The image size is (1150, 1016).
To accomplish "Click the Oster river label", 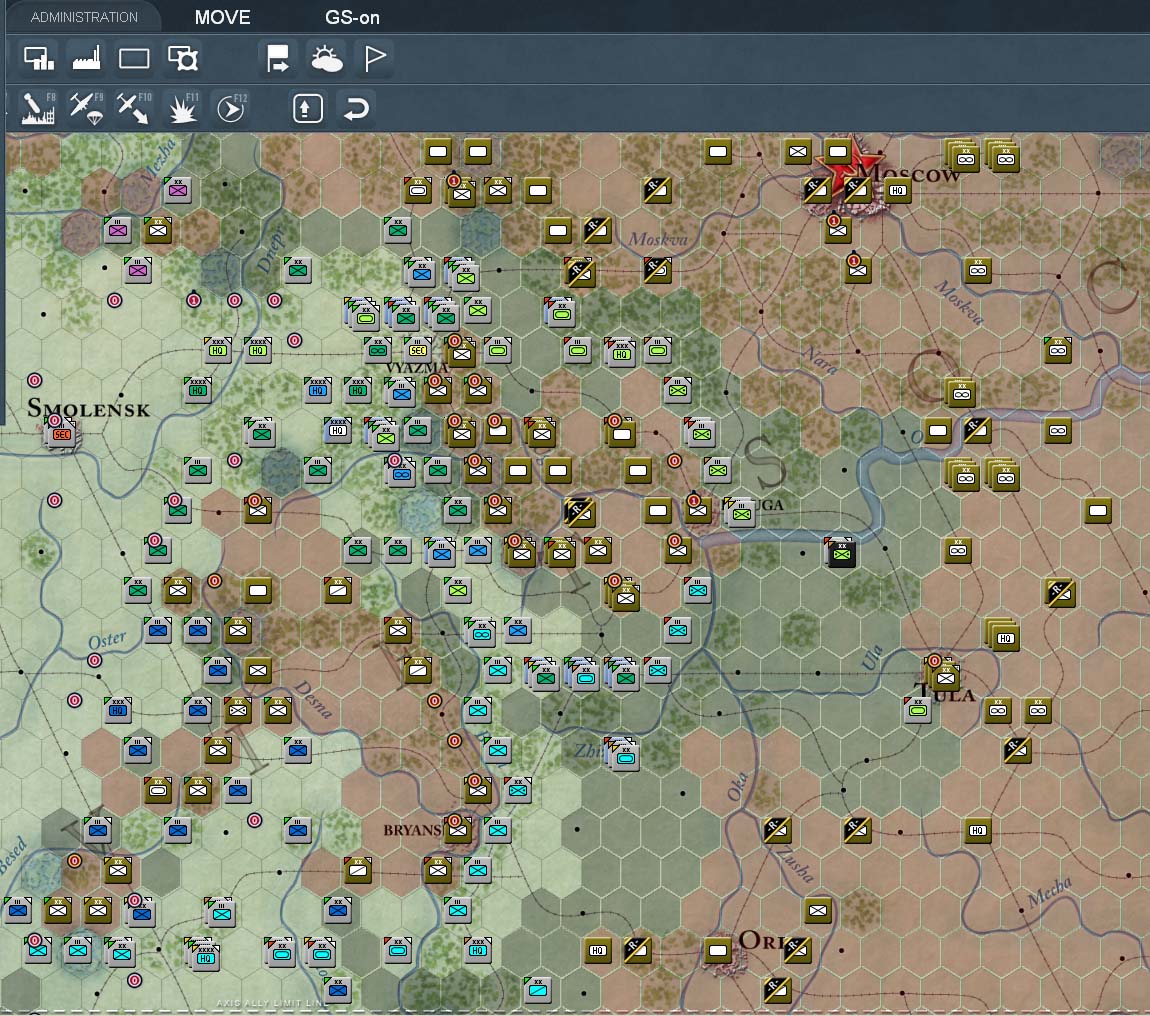I will [107, 640].
